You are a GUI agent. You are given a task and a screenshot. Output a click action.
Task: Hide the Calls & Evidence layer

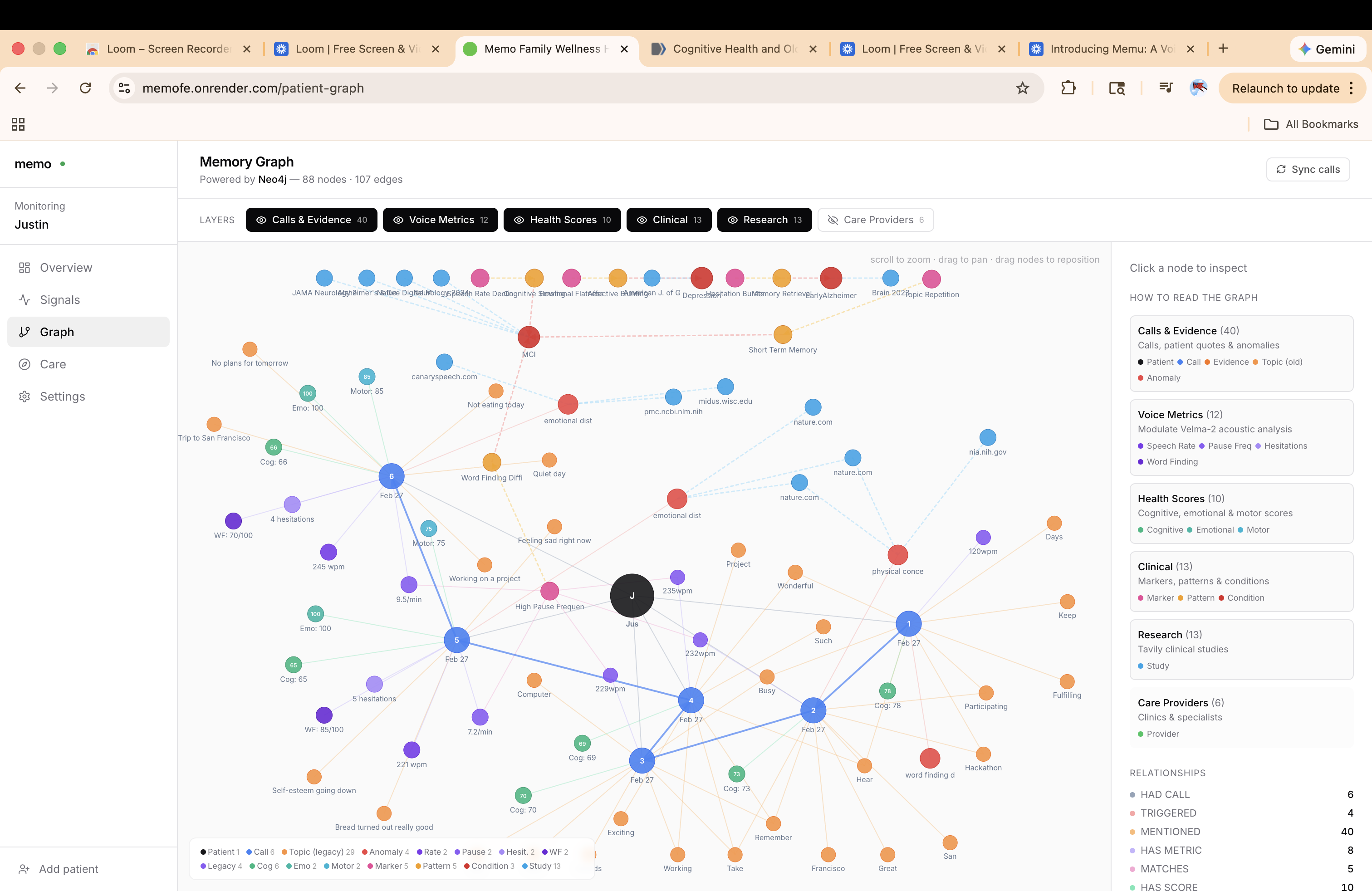(311, 220)
